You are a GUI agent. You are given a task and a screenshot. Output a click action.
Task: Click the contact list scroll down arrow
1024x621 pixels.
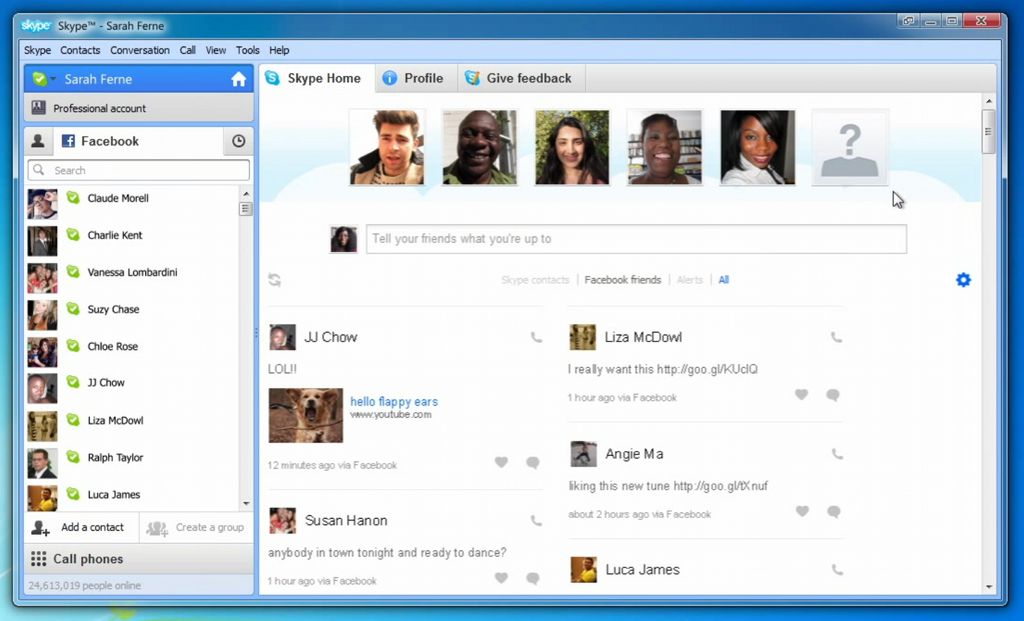pos(246,503)
